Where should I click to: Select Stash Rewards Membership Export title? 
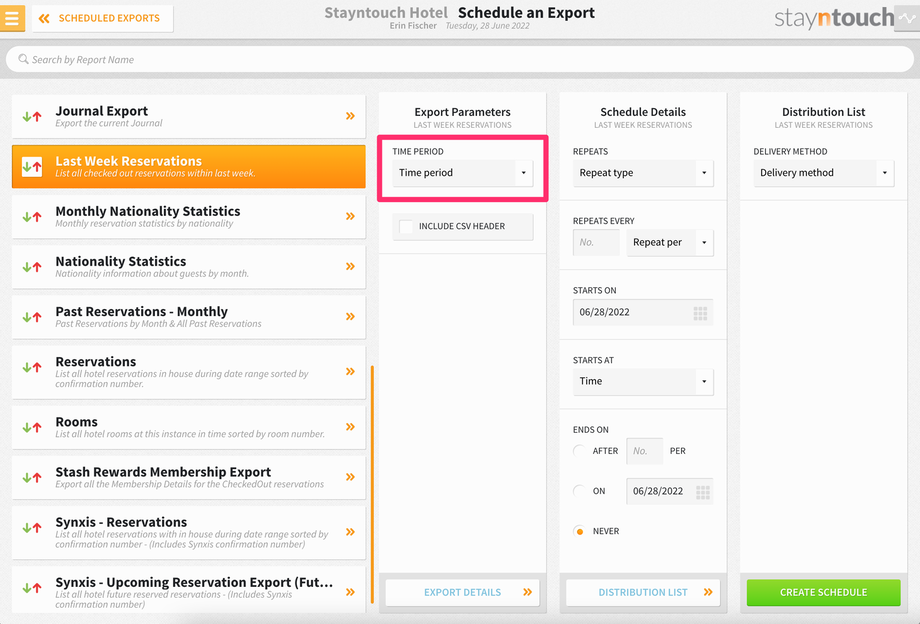coord(163,472)
